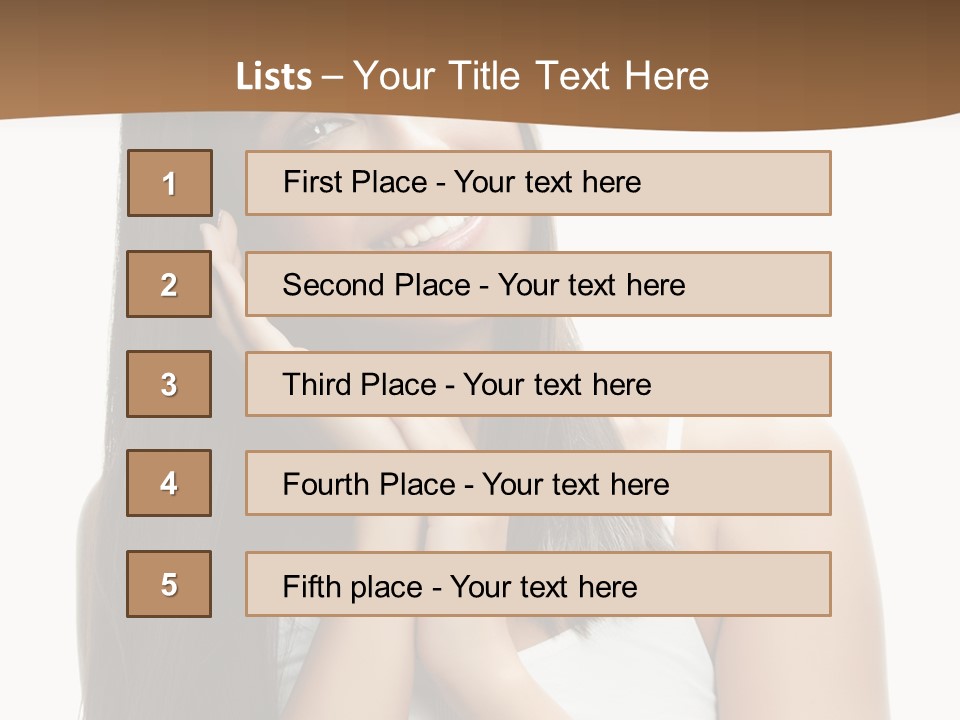Select the number 4 square

click(x=169, y=483)
